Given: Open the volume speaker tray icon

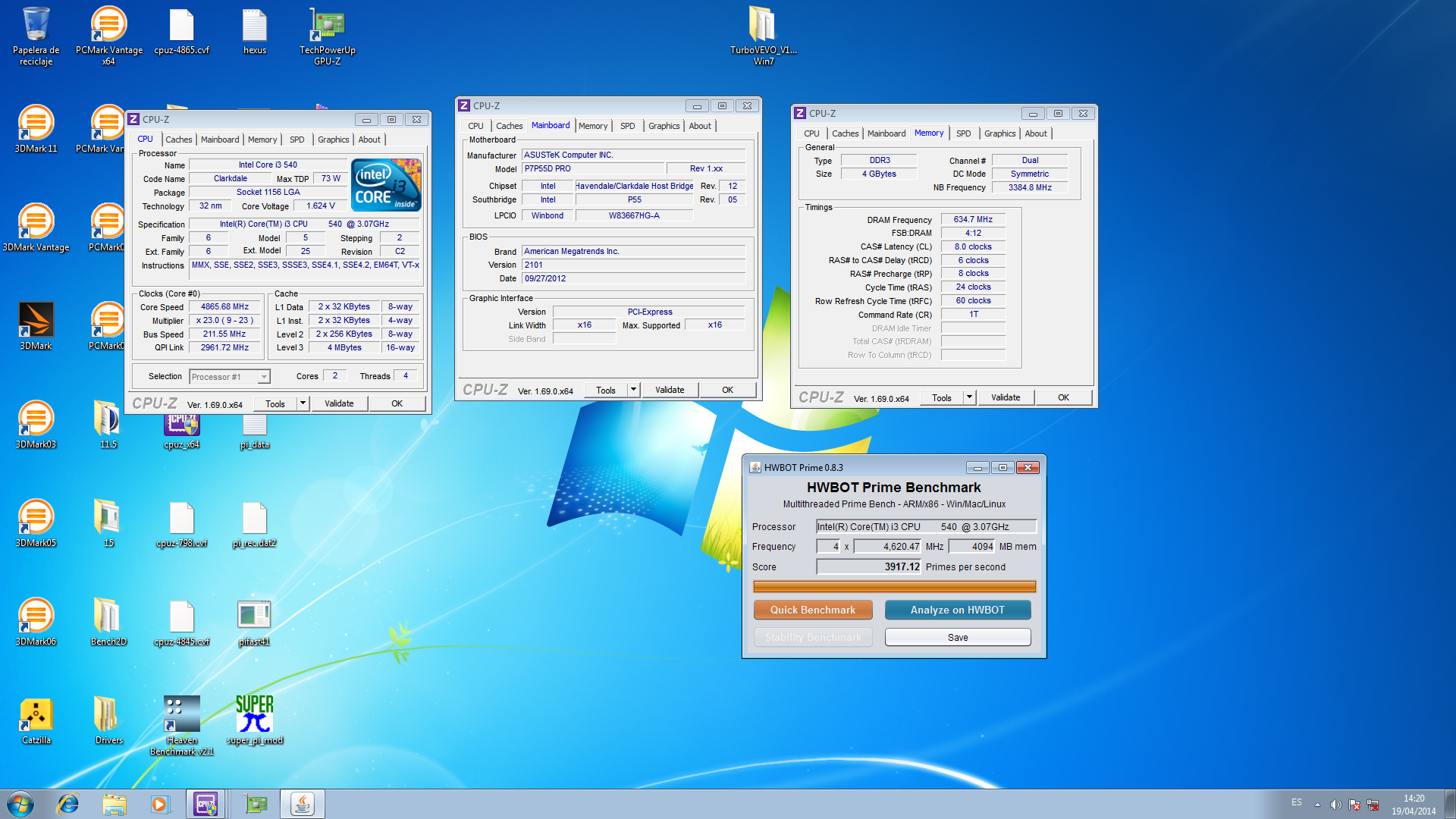Looking at the screenshot, I should point(1335,805).
